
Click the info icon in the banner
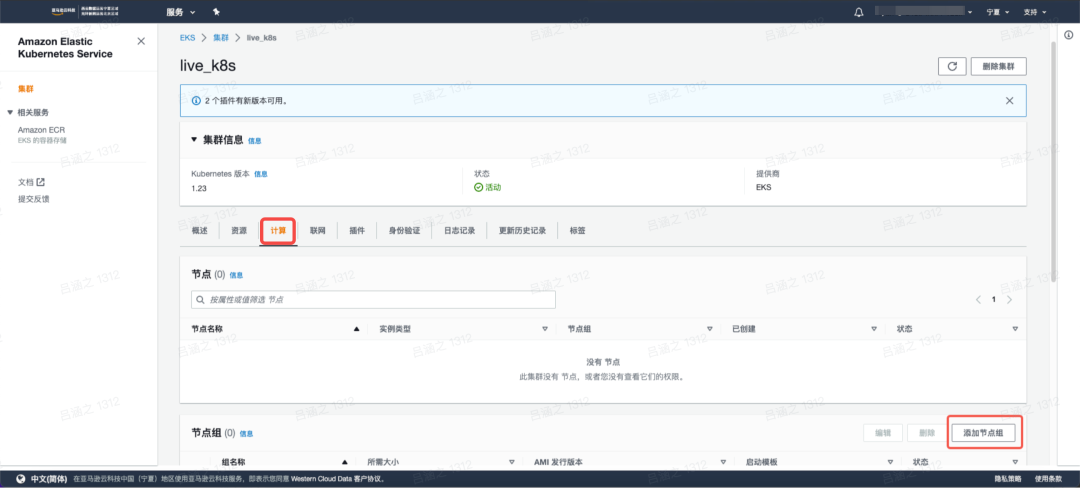click(196, 100)
